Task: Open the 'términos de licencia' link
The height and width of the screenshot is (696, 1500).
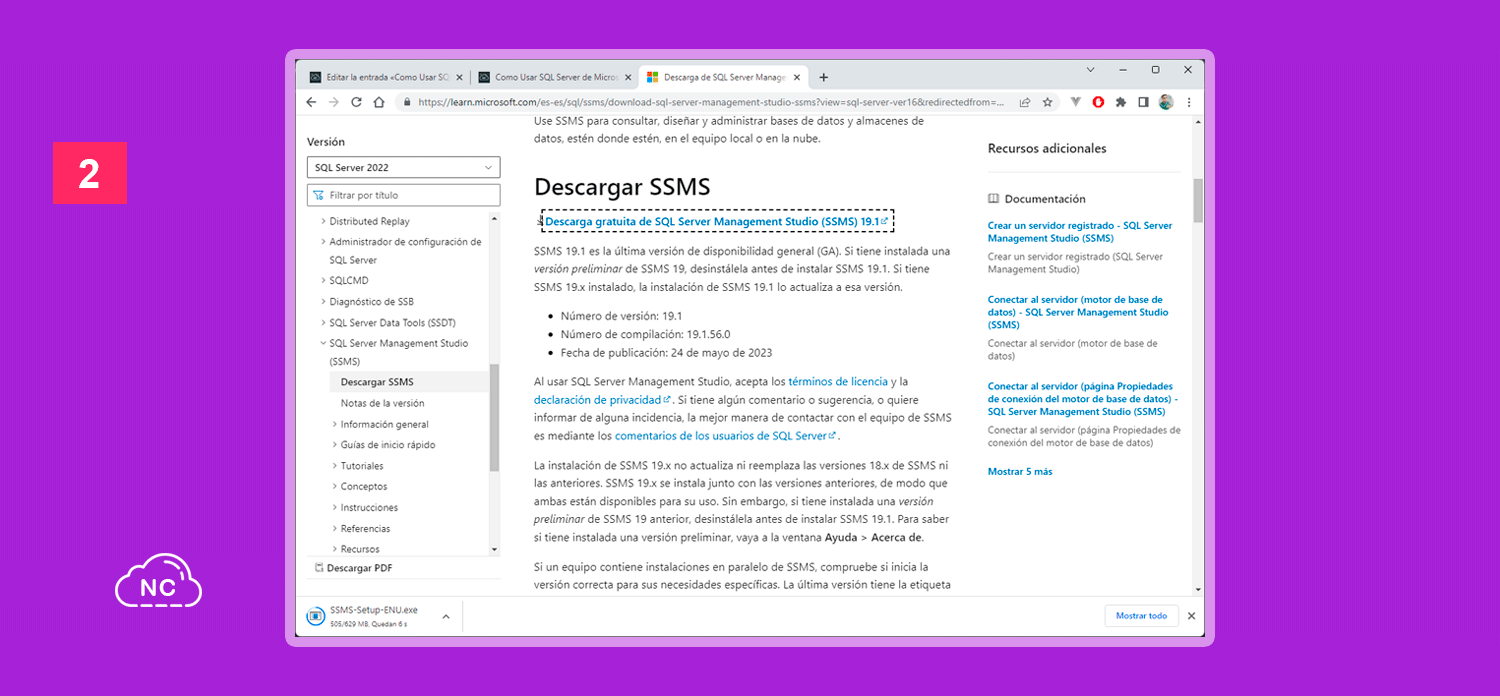Action: pos(838,381)
